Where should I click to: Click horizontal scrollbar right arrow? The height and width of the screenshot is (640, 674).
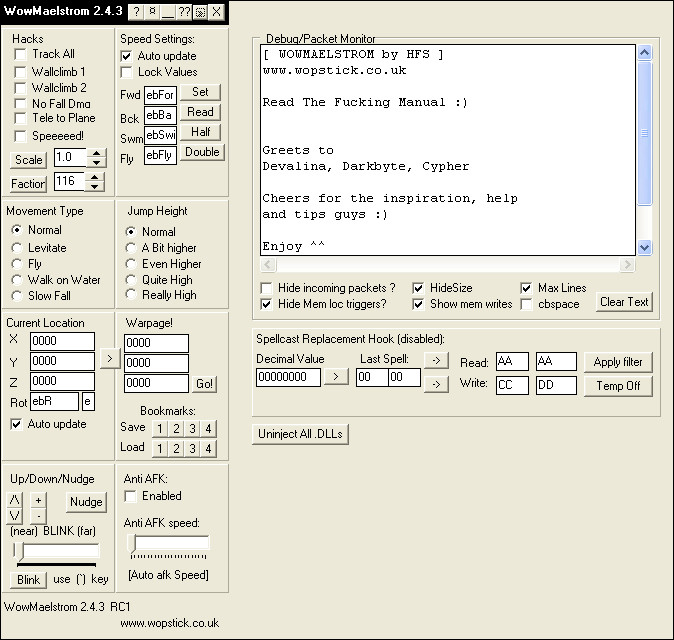click(x=627, y=264)
